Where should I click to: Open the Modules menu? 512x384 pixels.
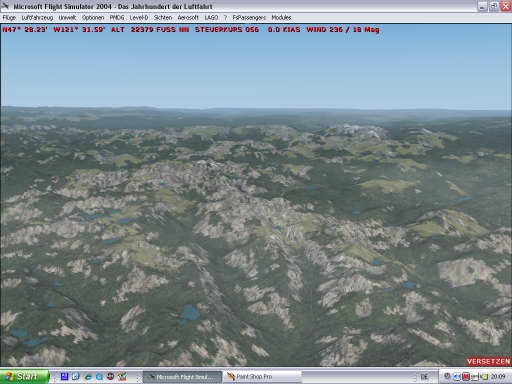tap(281, 18)
